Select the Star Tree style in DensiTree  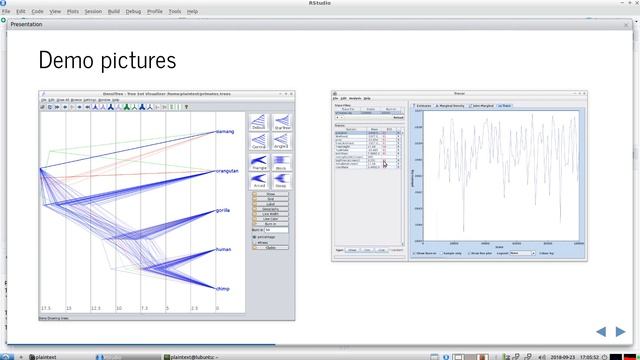pyautogui.click(x=282, y=122)
